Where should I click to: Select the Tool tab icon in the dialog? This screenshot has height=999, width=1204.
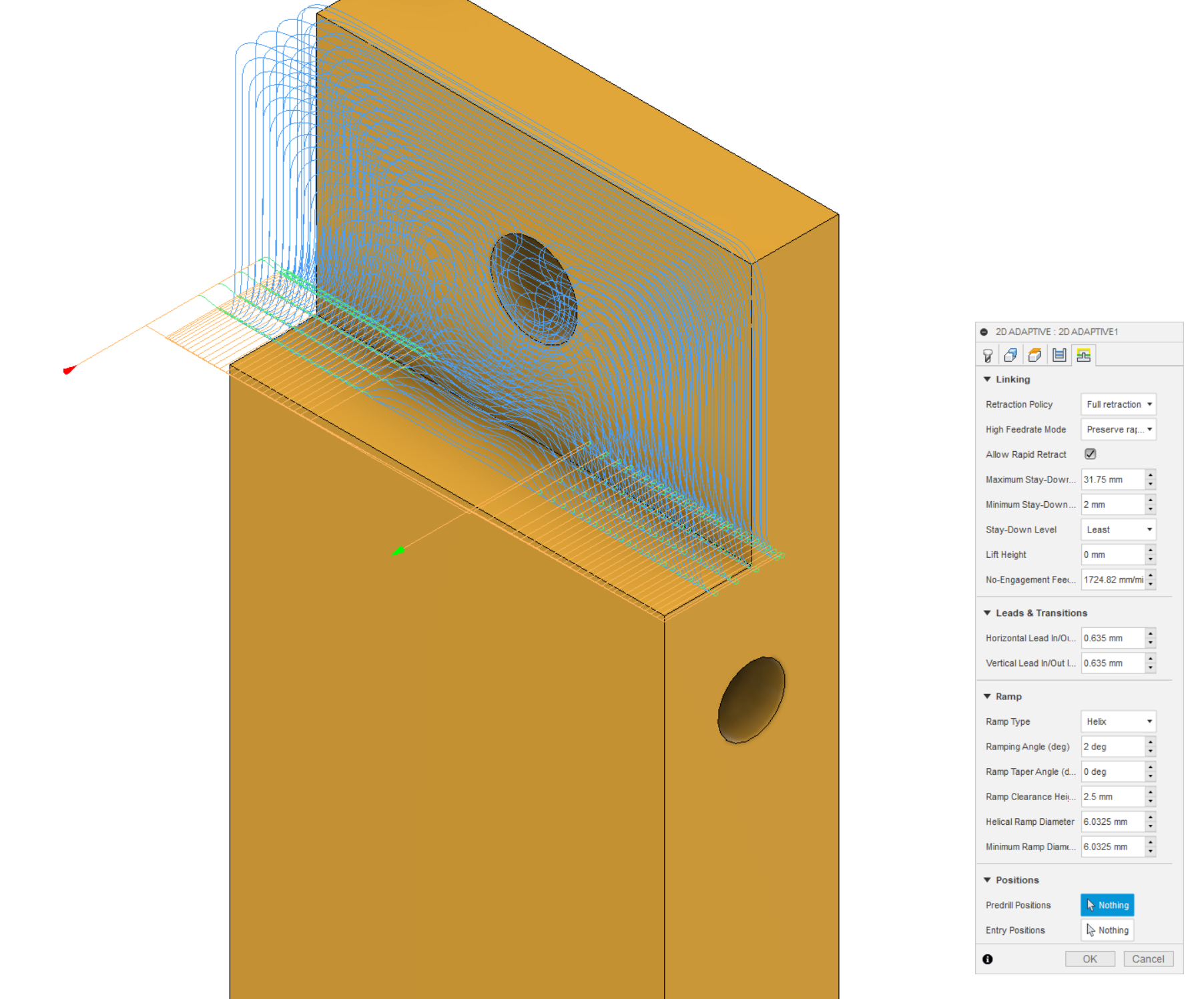tap(988, 355)
